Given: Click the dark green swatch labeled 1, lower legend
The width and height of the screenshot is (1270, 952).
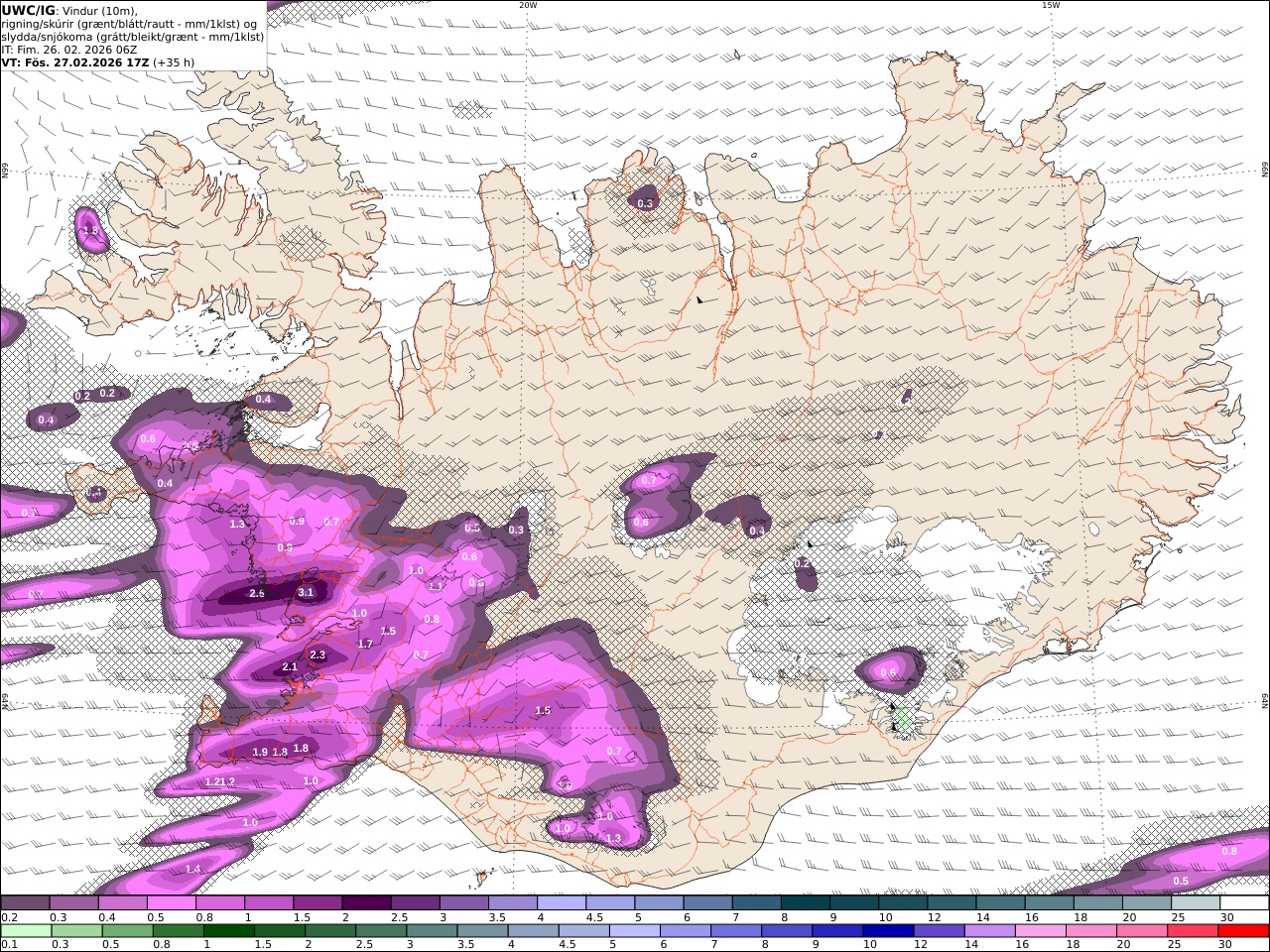Looking at the screenshot, I should (x=228, y=931).
